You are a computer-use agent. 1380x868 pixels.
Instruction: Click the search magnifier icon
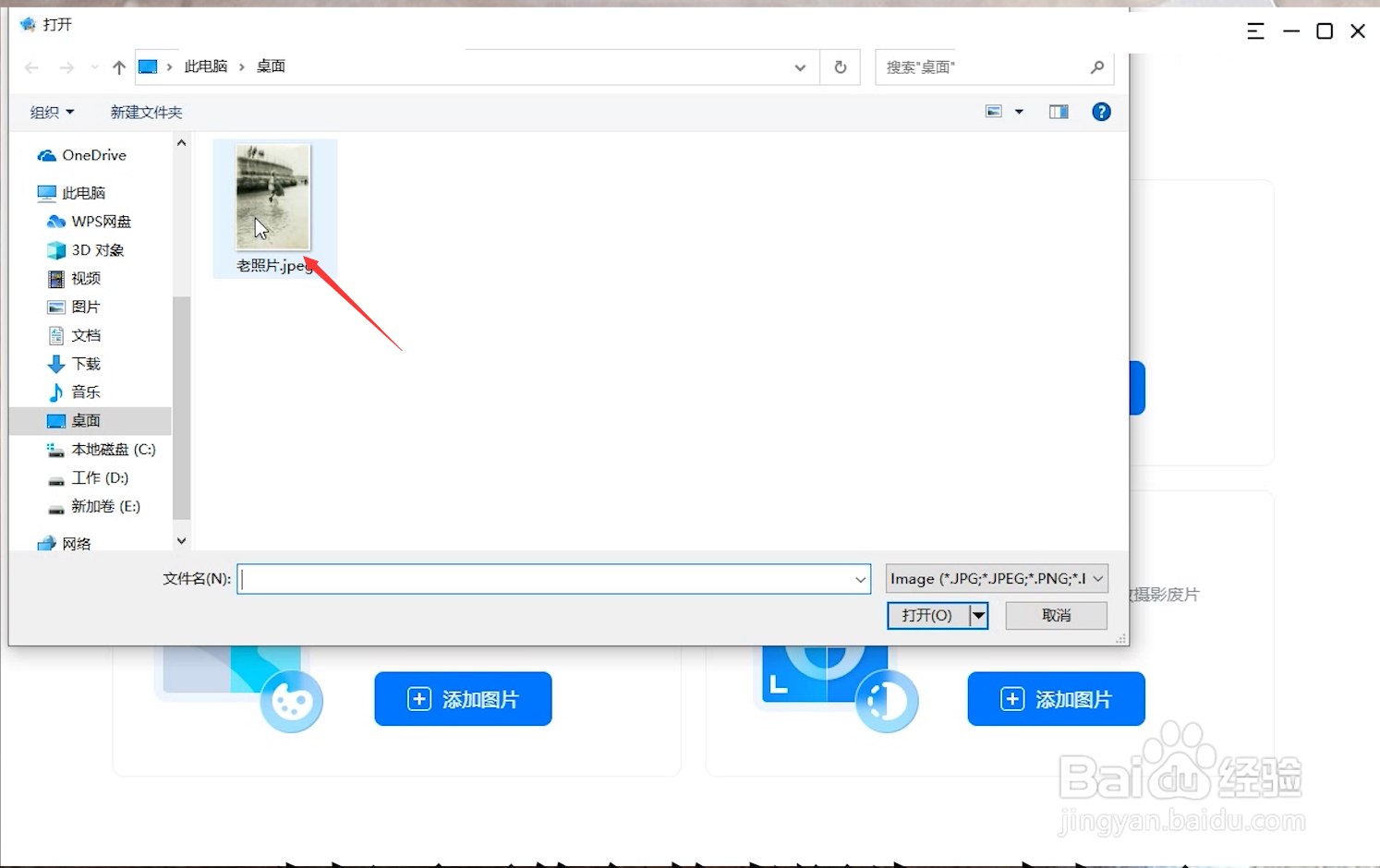pos(1097,67)
